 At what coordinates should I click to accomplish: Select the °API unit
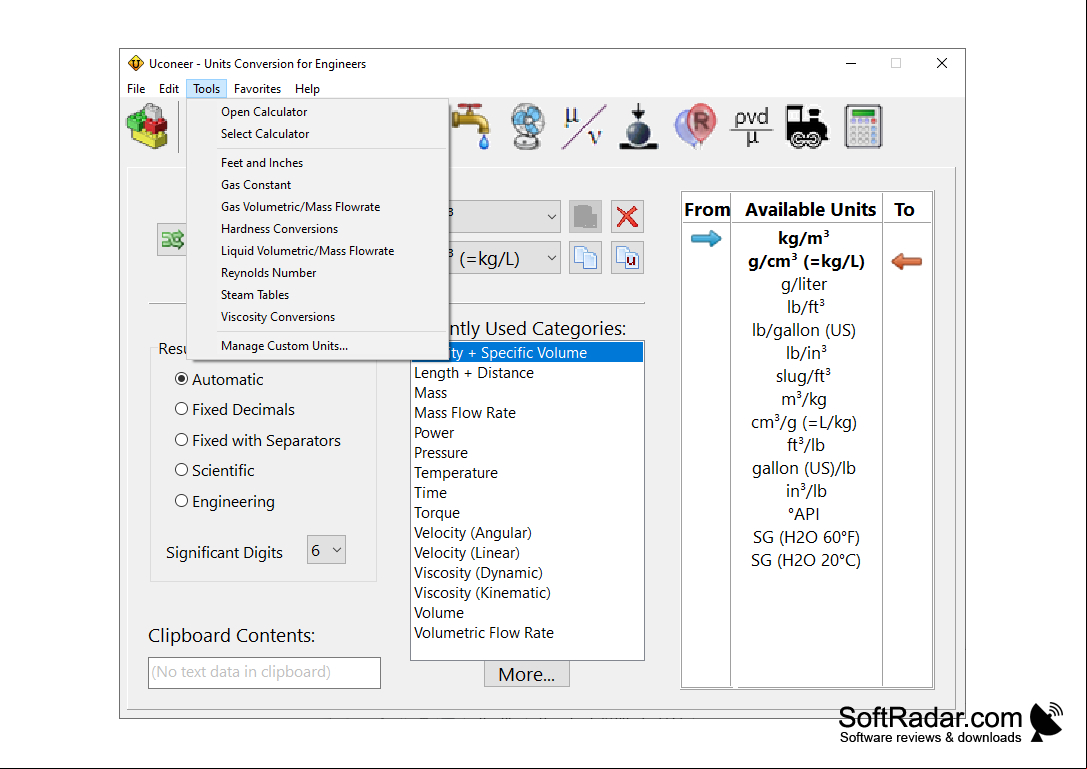tap(804, 514)
